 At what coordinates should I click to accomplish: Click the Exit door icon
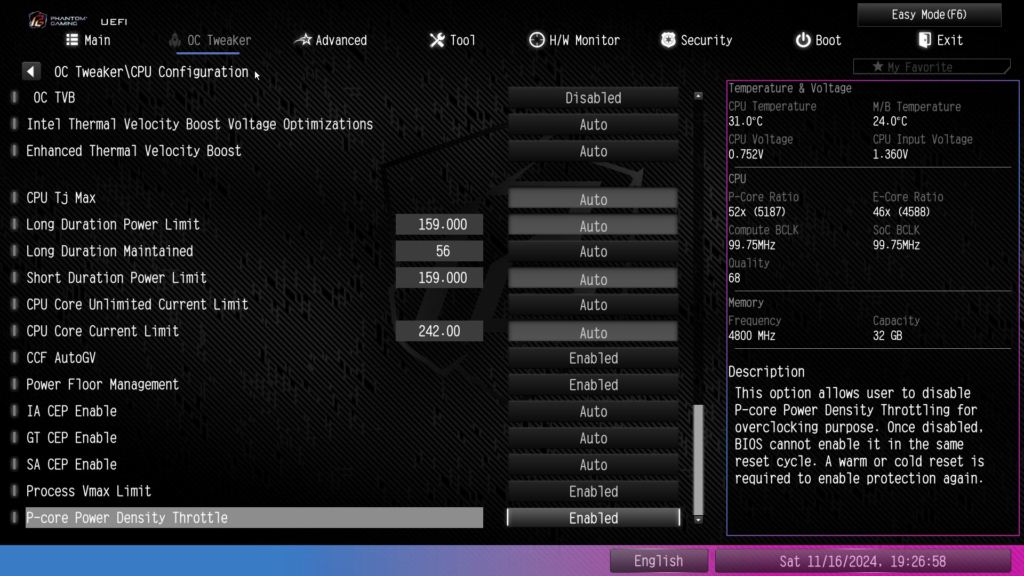(924, 40)
